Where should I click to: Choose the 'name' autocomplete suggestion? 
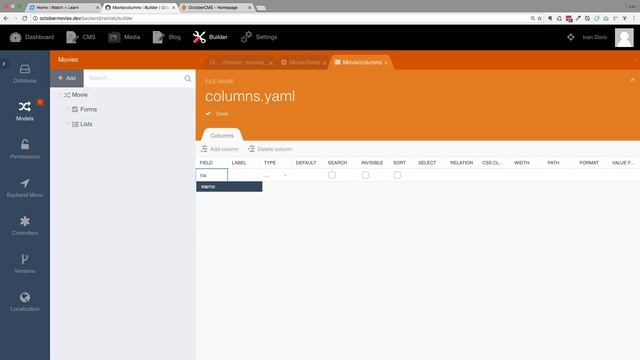coord(229,187)
